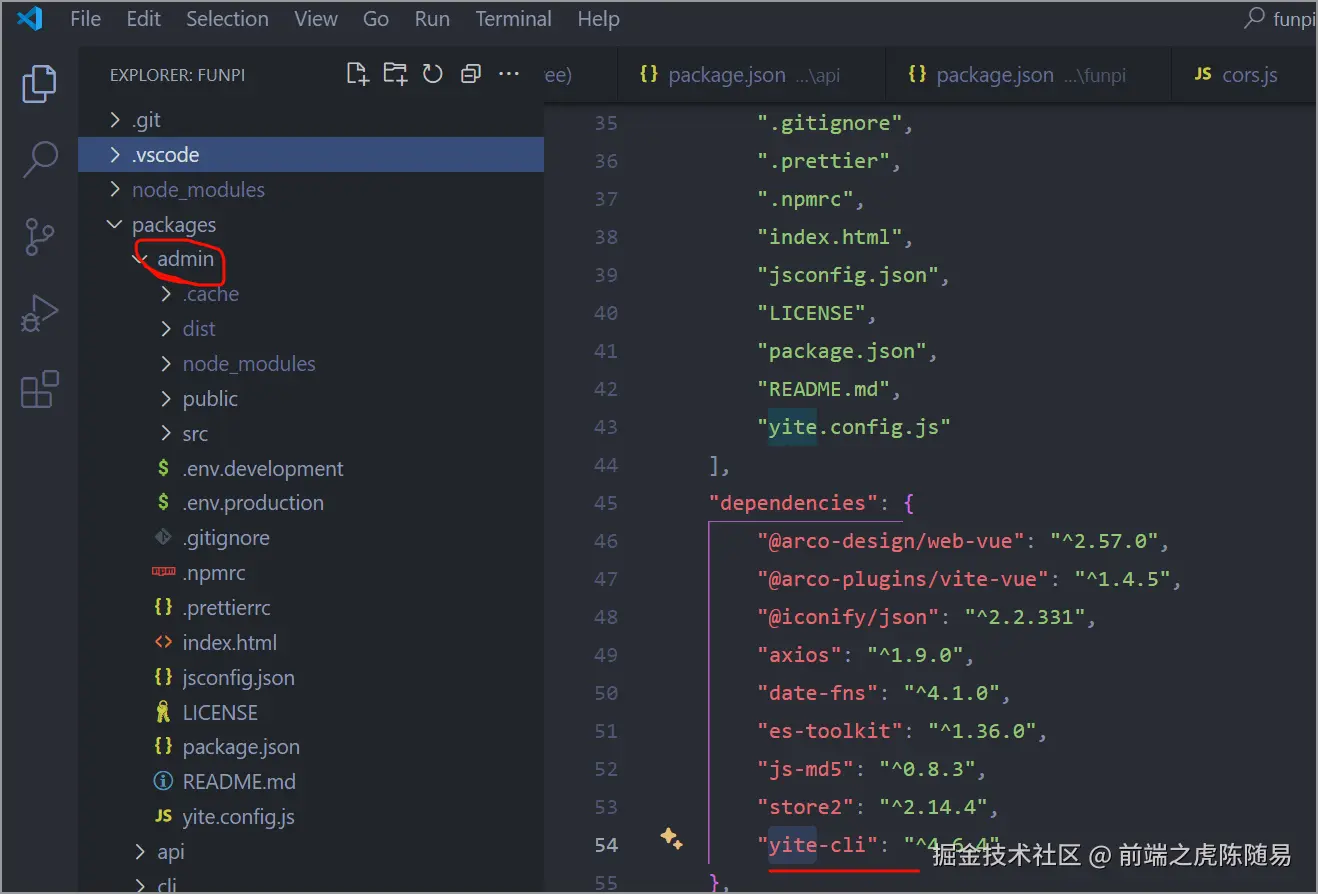Open the Source Control view icon

[x=39, y=237]
